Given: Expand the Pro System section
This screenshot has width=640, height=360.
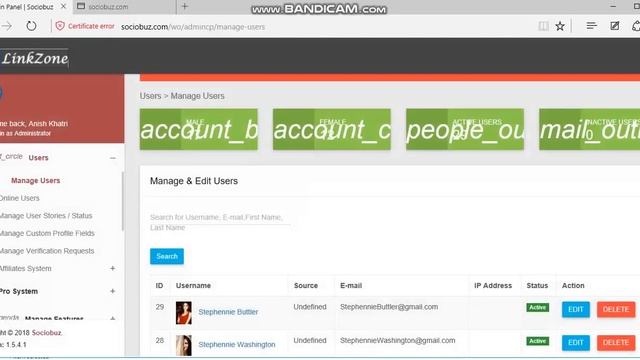Looking at the screenshot, I should point(113,291).
